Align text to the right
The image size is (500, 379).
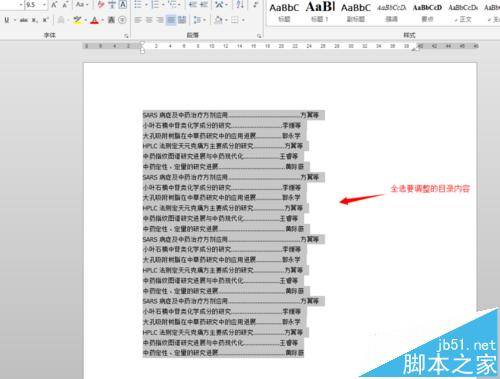click(x=160, y=20)
